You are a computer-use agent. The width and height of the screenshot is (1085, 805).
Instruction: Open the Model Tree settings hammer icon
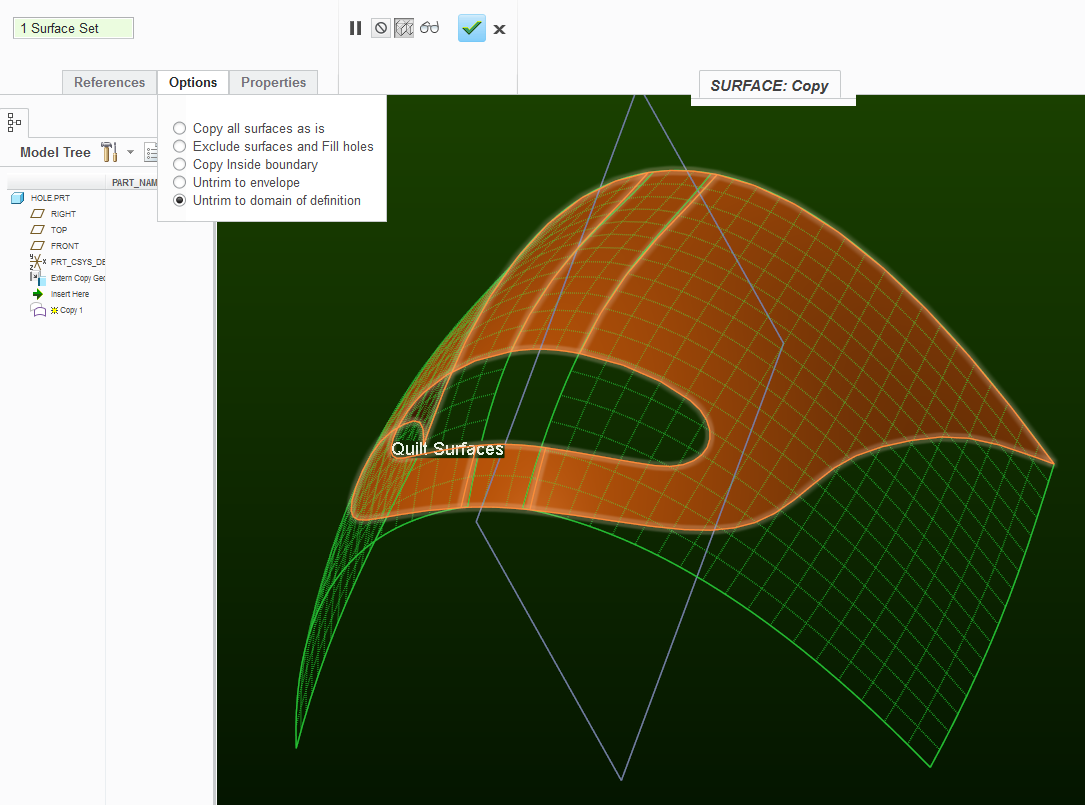tap(109, 152)
